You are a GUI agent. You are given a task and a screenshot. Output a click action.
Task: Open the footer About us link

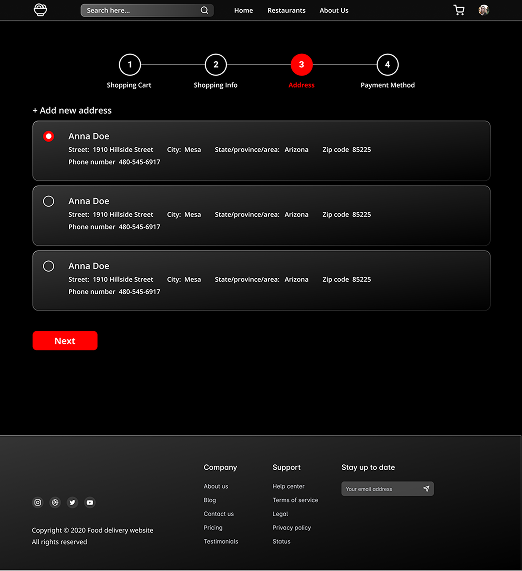(216, 486)
